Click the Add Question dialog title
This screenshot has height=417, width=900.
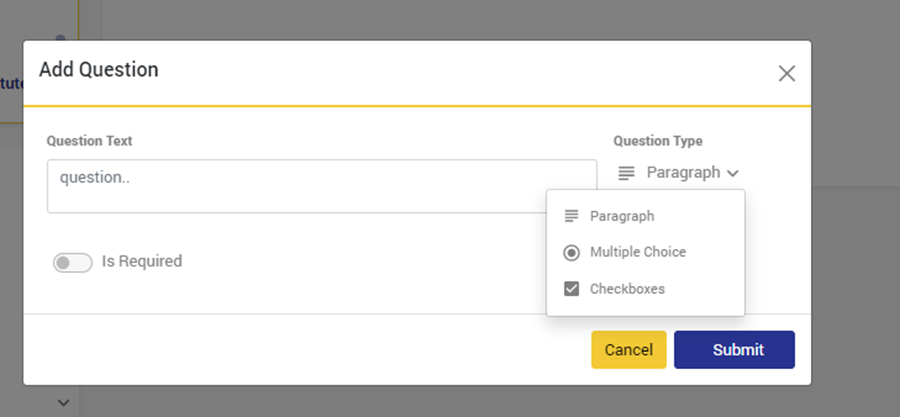pos(98,70)
